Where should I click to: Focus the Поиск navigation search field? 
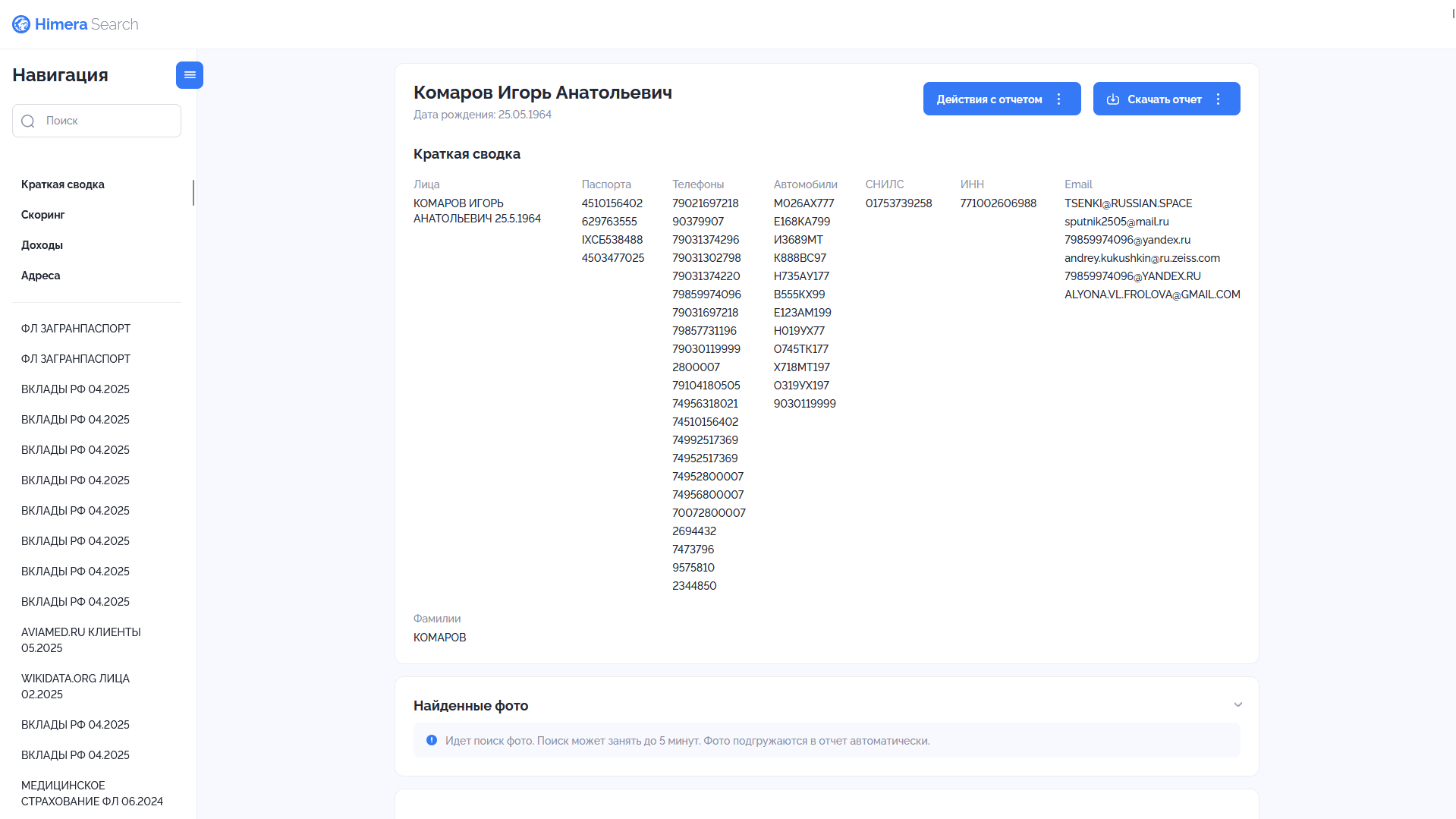click(96, 121)
